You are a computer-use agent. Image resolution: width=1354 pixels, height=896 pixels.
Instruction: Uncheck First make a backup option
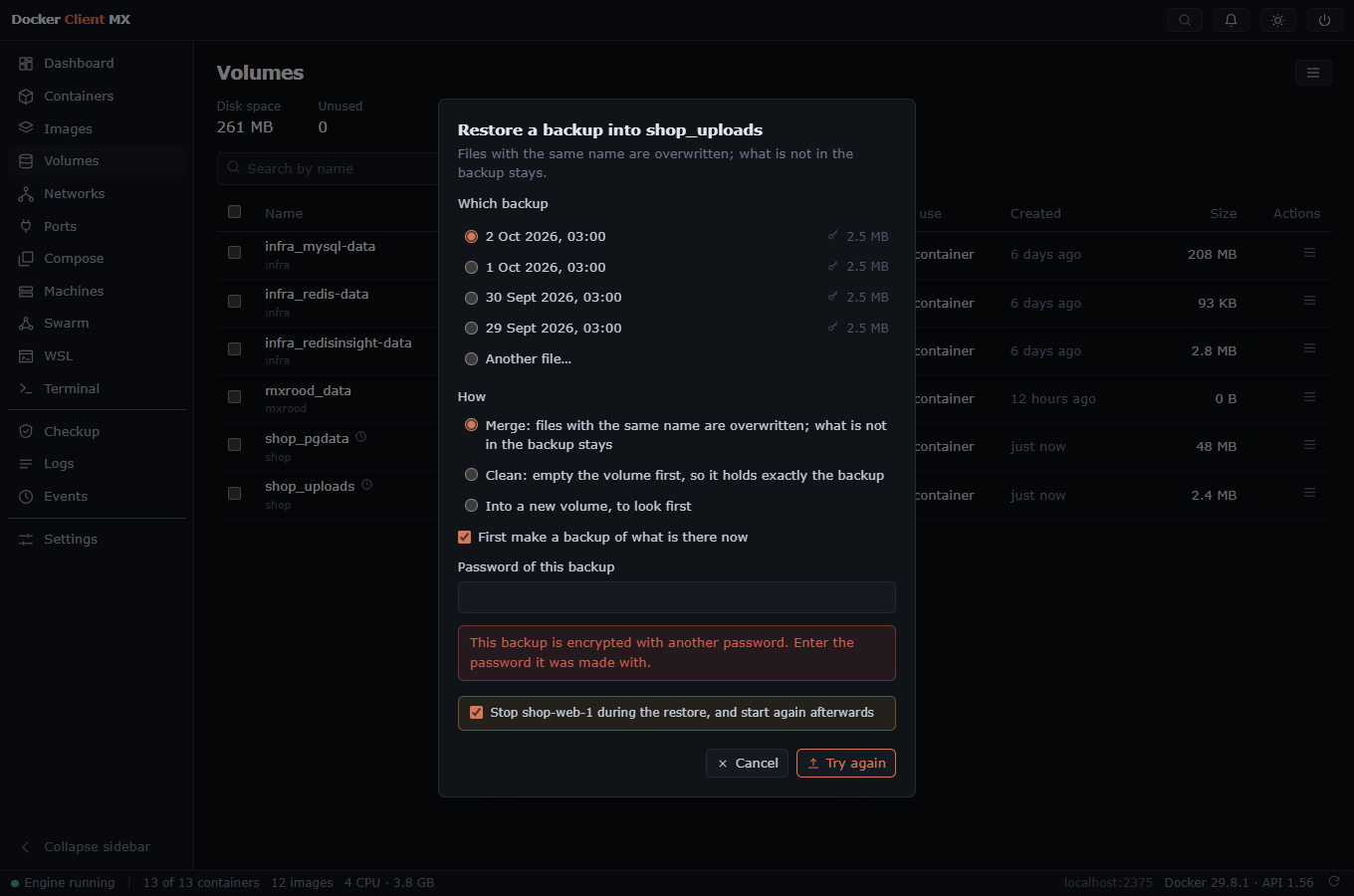pos(464,538)
